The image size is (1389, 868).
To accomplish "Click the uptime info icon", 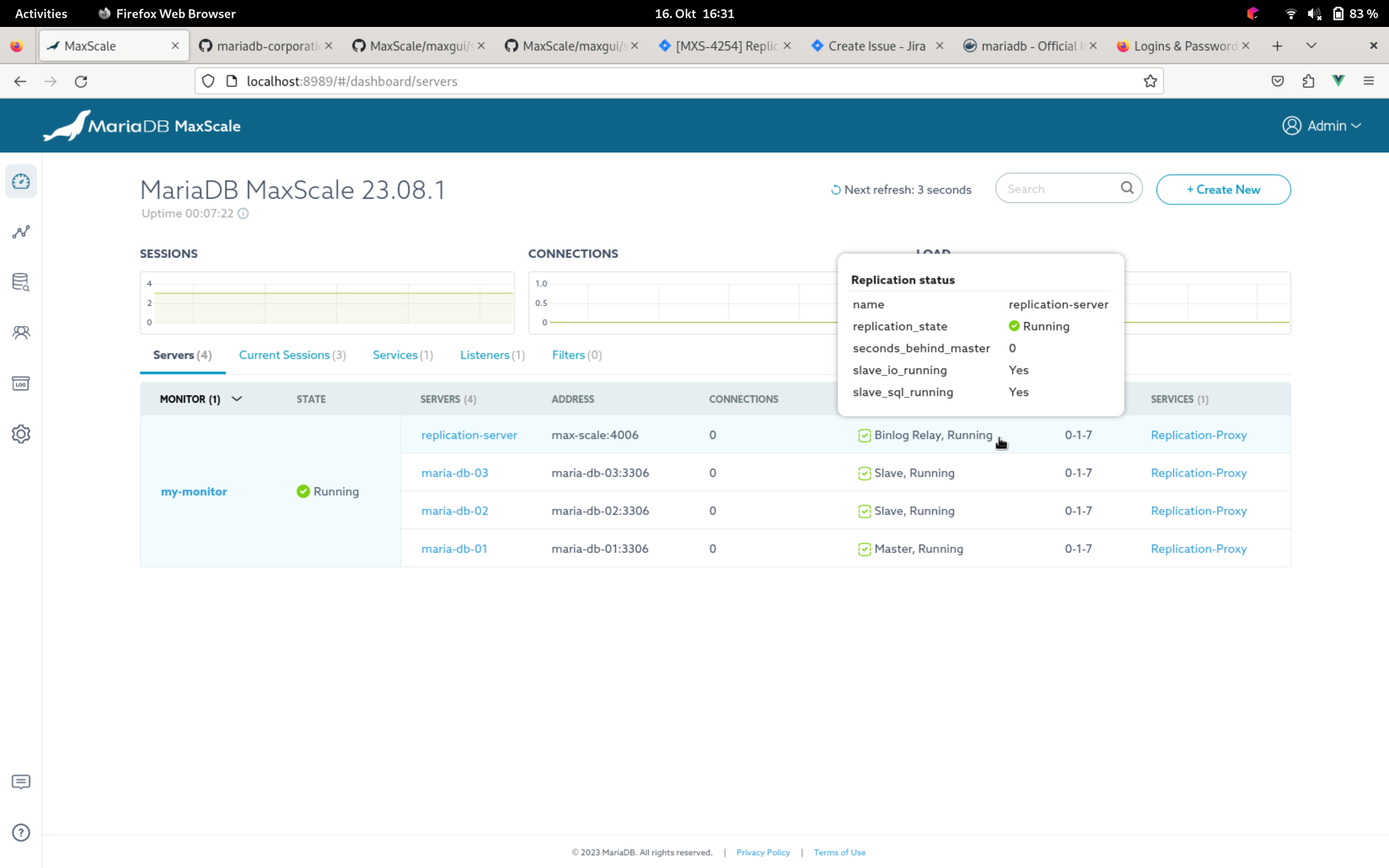I will click(x=244, y=214).
